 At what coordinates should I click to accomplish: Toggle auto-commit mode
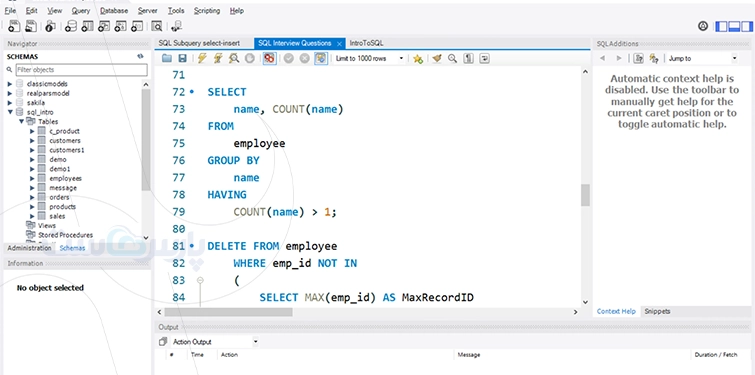321,59
